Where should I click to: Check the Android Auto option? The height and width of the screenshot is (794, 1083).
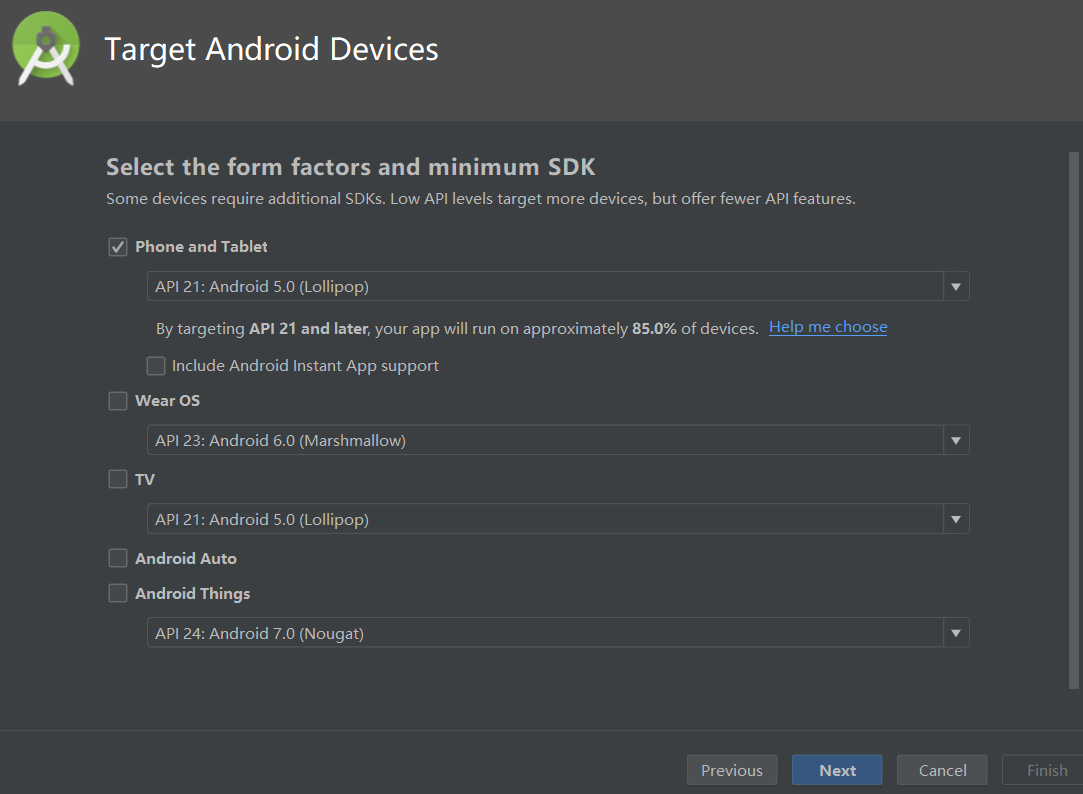117,558
